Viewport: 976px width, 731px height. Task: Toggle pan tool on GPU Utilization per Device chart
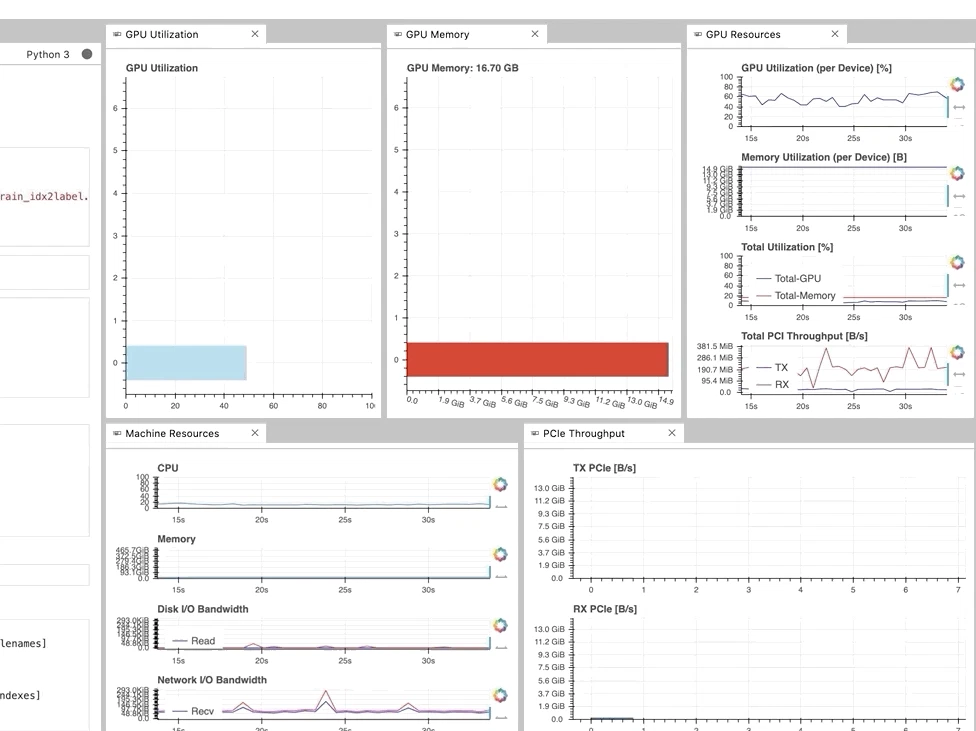(x=959, y=107)
